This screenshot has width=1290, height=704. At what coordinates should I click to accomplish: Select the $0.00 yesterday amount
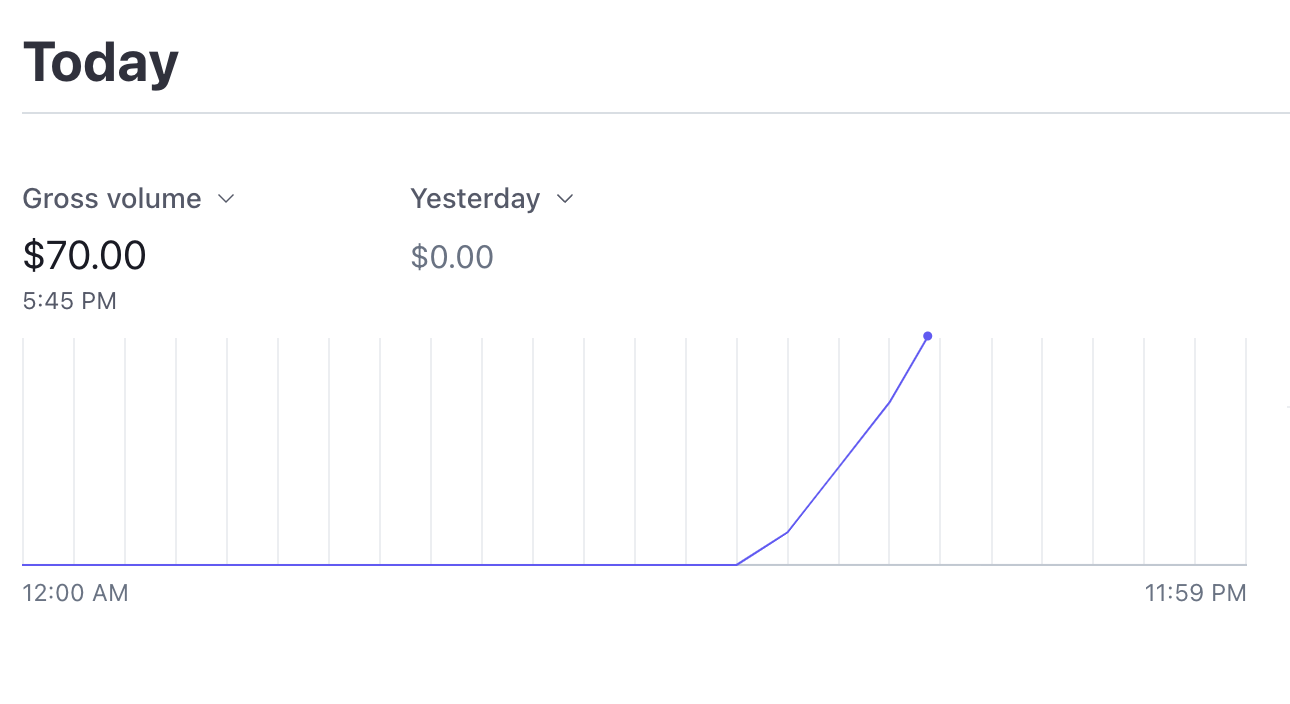pos(452,257)
